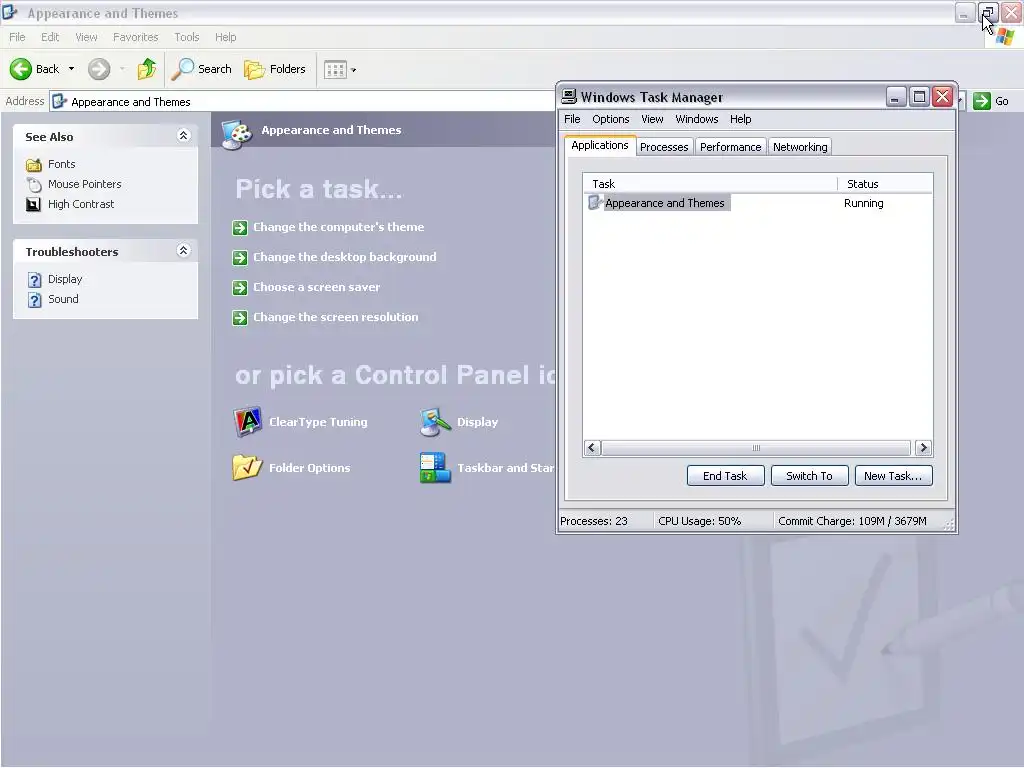Go up one level with the Up folder icon
Screen dimensions: 1024x768
pyautogui.click(x=146, y=69)
